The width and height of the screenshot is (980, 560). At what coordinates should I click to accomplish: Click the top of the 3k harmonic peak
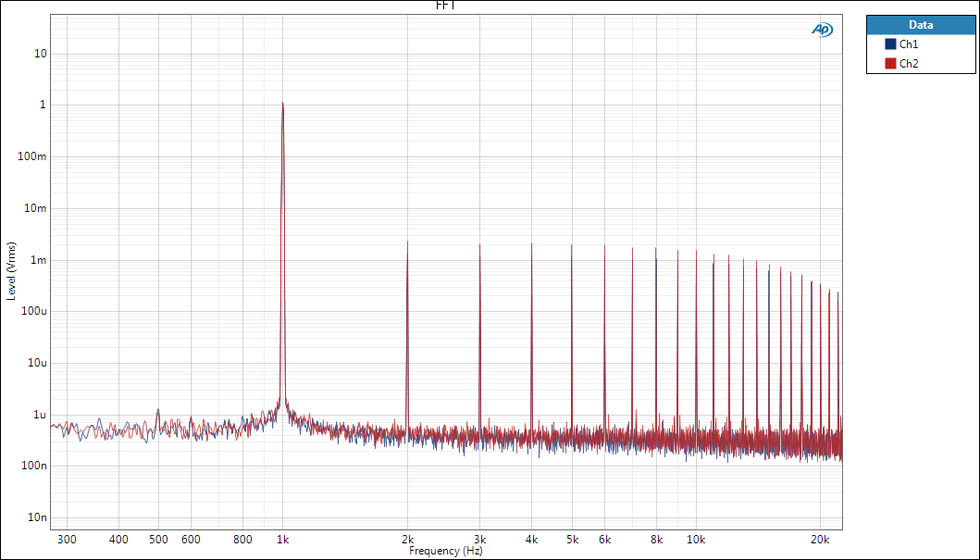click(x=480, y=245)
